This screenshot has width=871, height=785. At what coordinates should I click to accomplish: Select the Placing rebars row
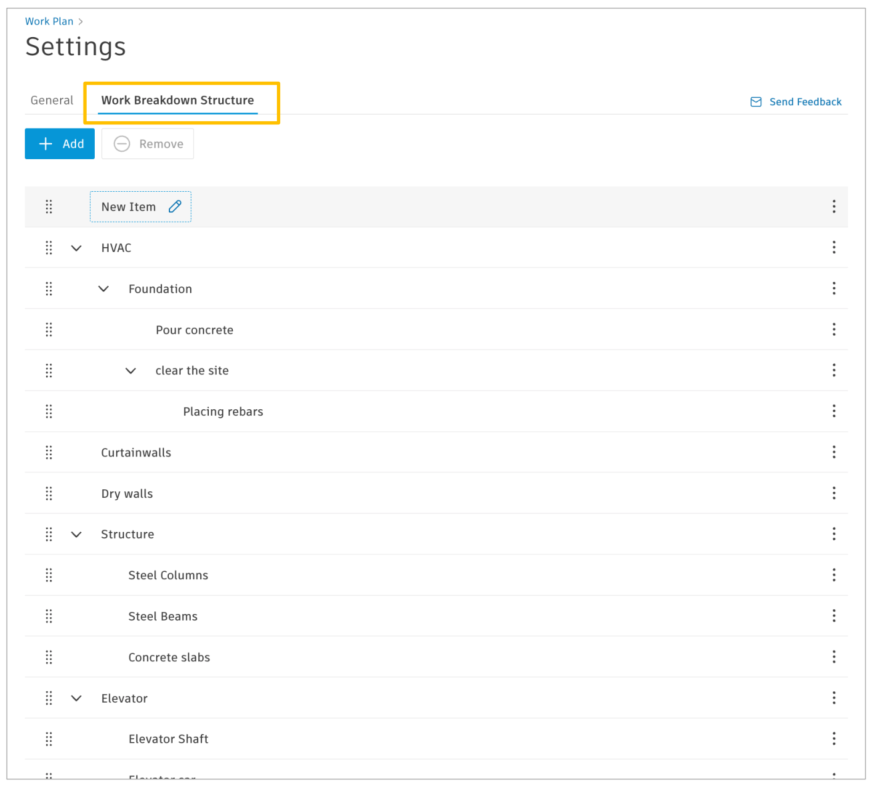436,411
